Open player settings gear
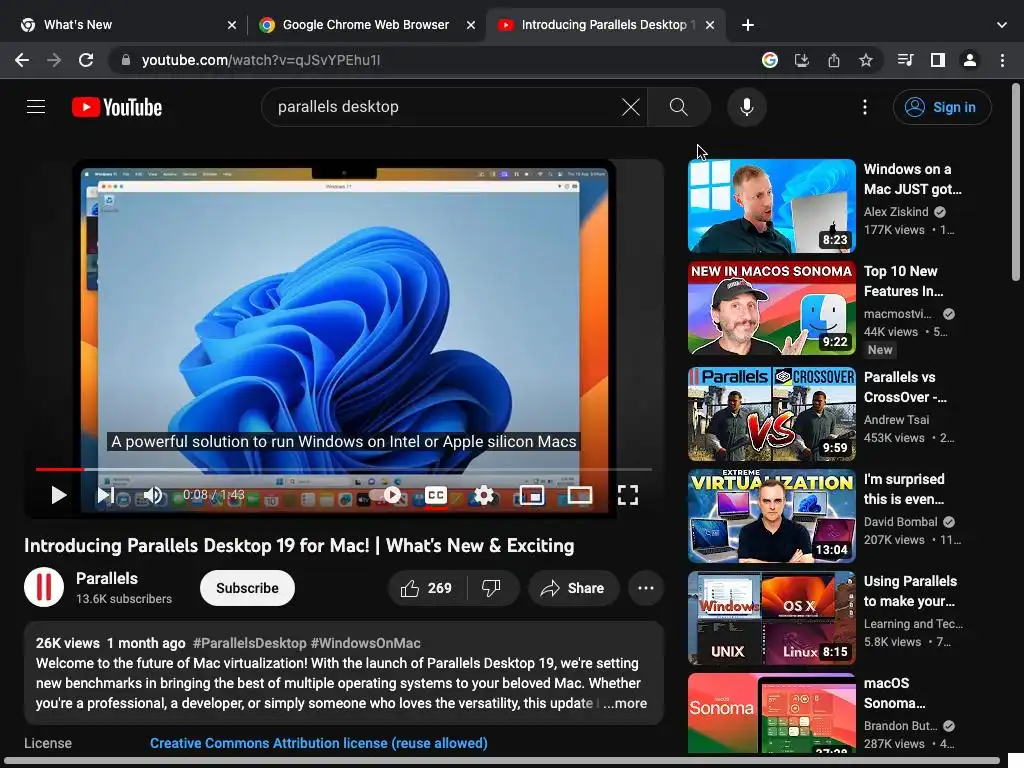 click(484, 495)
